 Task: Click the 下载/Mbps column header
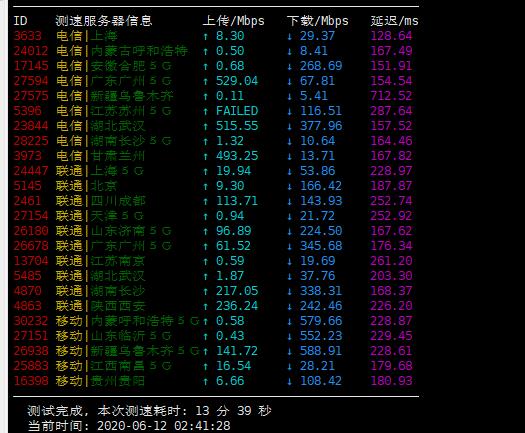click(x=317, y=21)
